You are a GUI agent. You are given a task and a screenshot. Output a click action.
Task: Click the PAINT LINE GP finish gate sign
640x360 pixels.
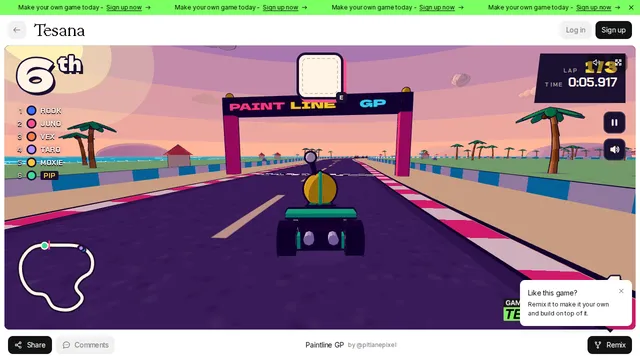[x=318, y=105]
